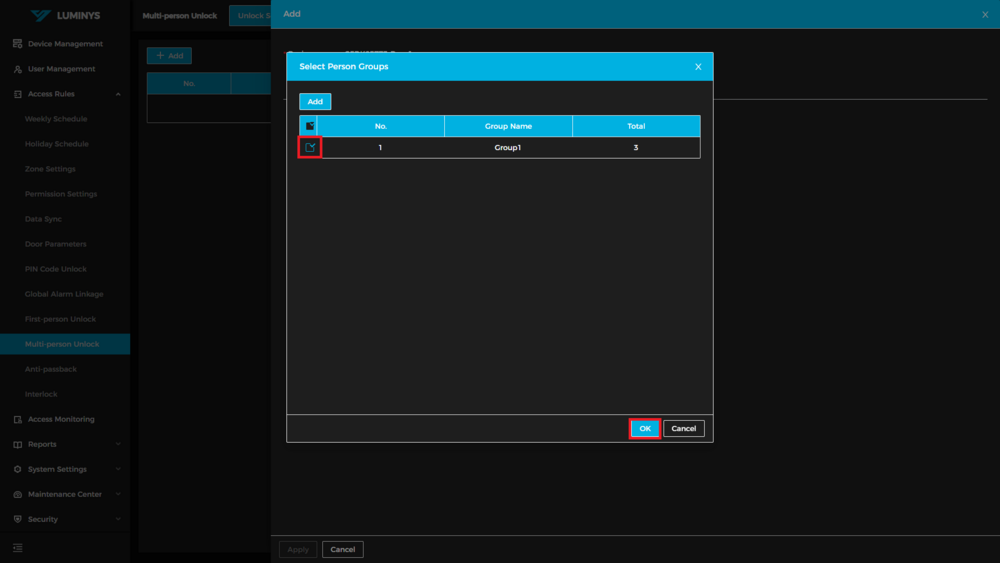Collapse the Access Rules section chevron
This screenshot has height=563, width=1000.
118,94
